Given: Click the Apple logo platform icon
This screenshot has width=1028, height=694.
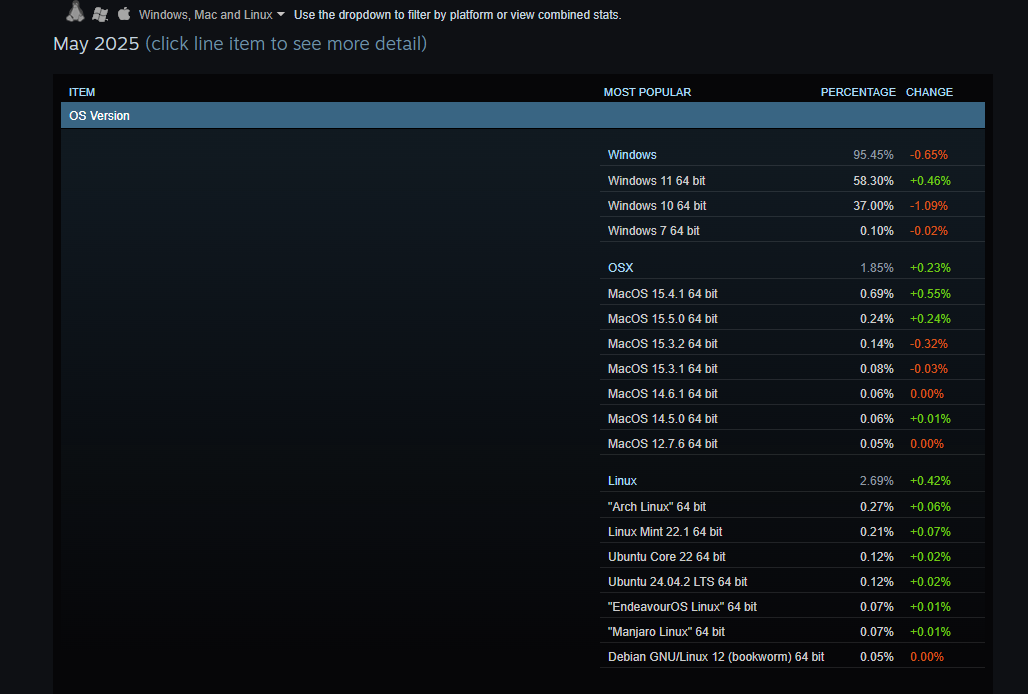Looking at the screenshot, I should click(124, 13).
